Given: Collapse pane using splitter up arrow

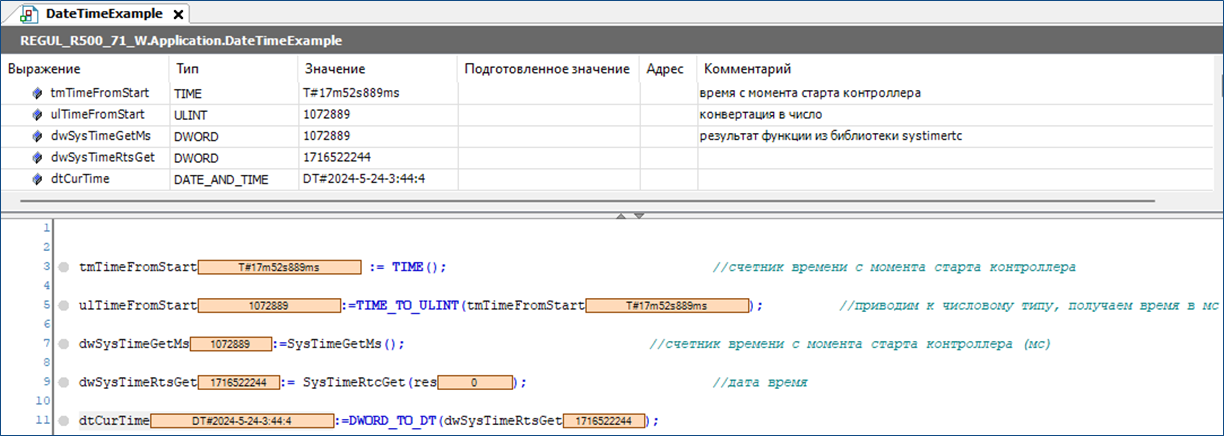Looking at the screenshot, I should tap(622, 215).
